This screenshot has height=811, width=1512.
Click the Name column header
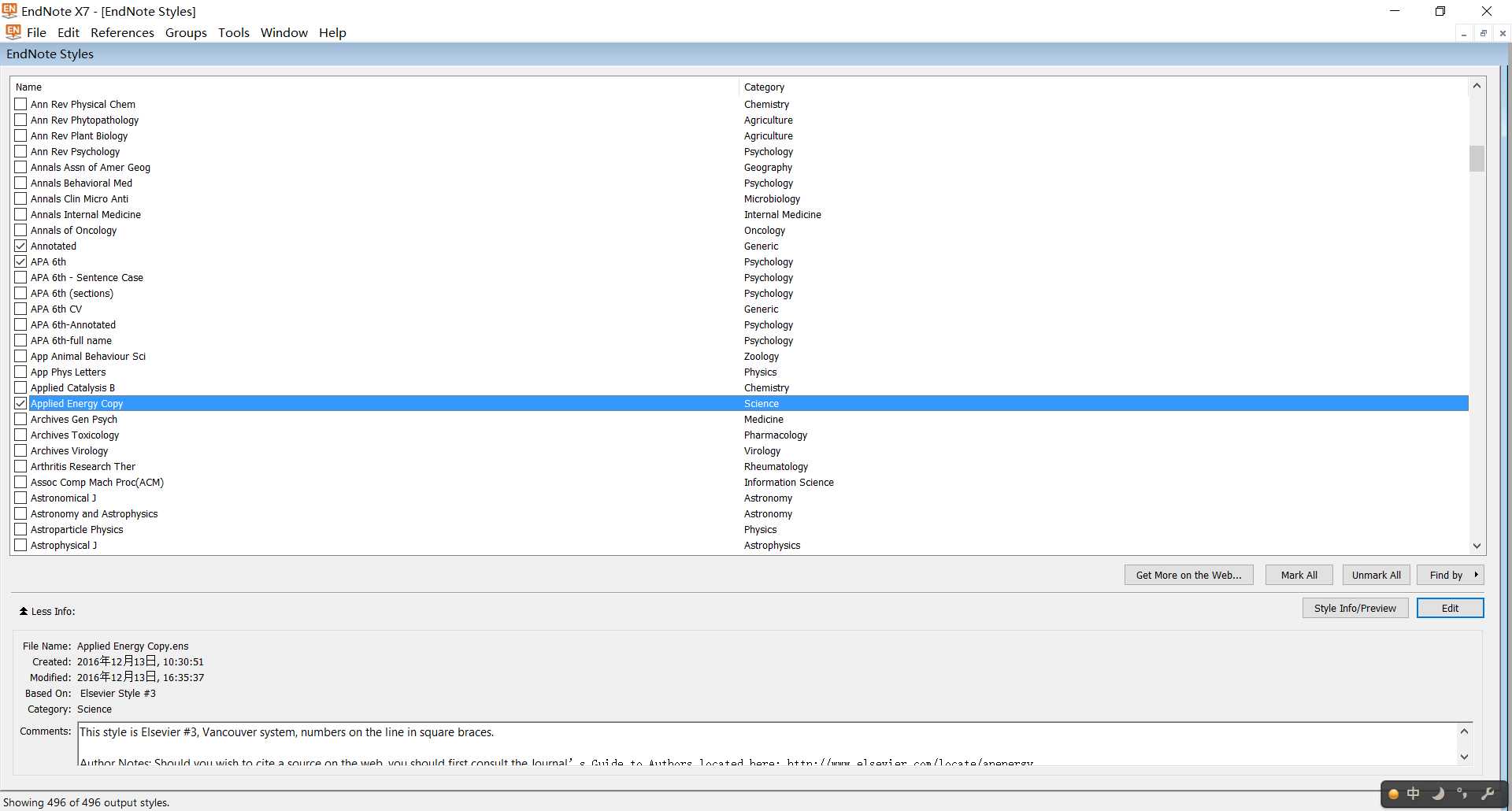pos(375,87)
